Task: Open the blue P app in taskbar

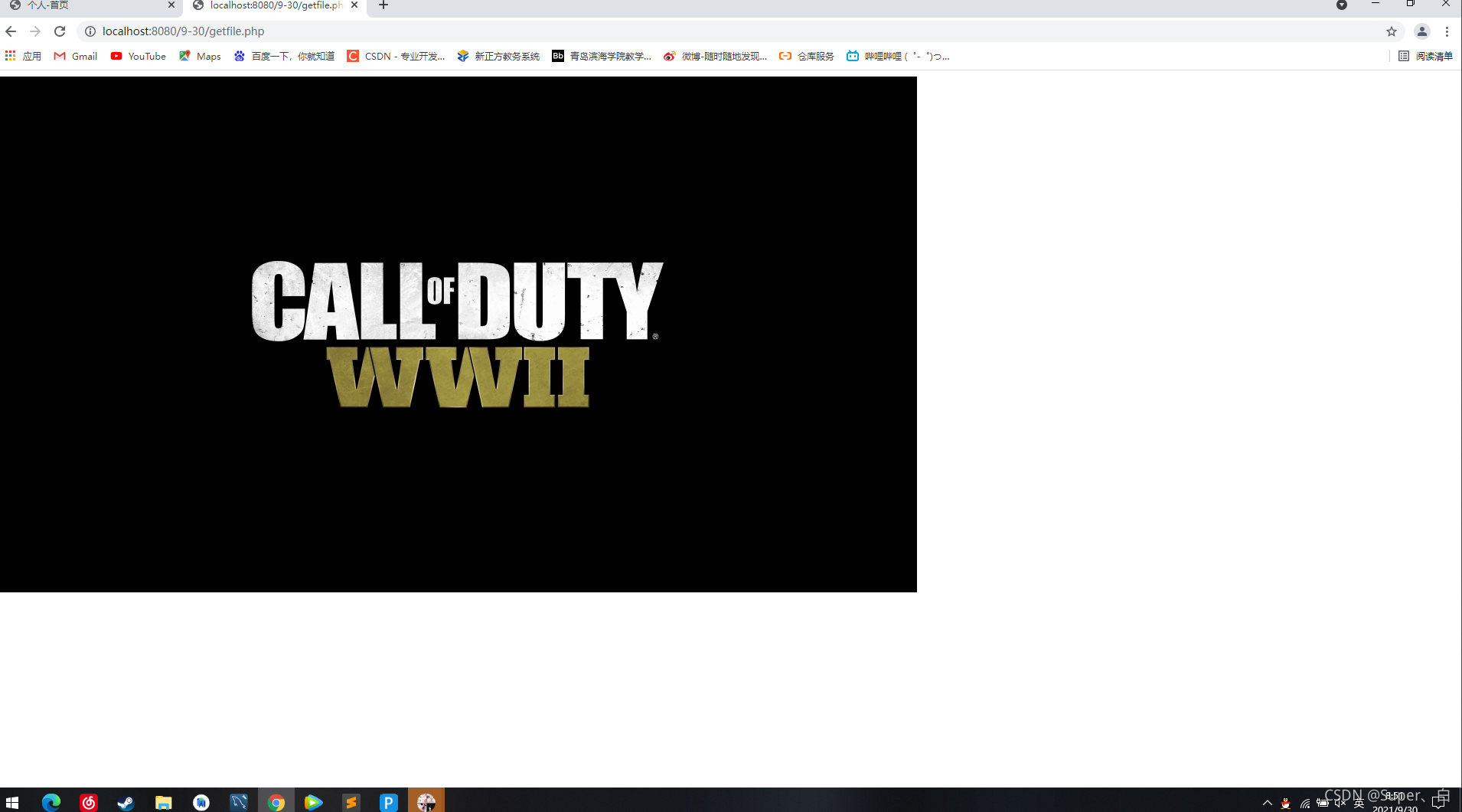Action: [x=388, y=801]
